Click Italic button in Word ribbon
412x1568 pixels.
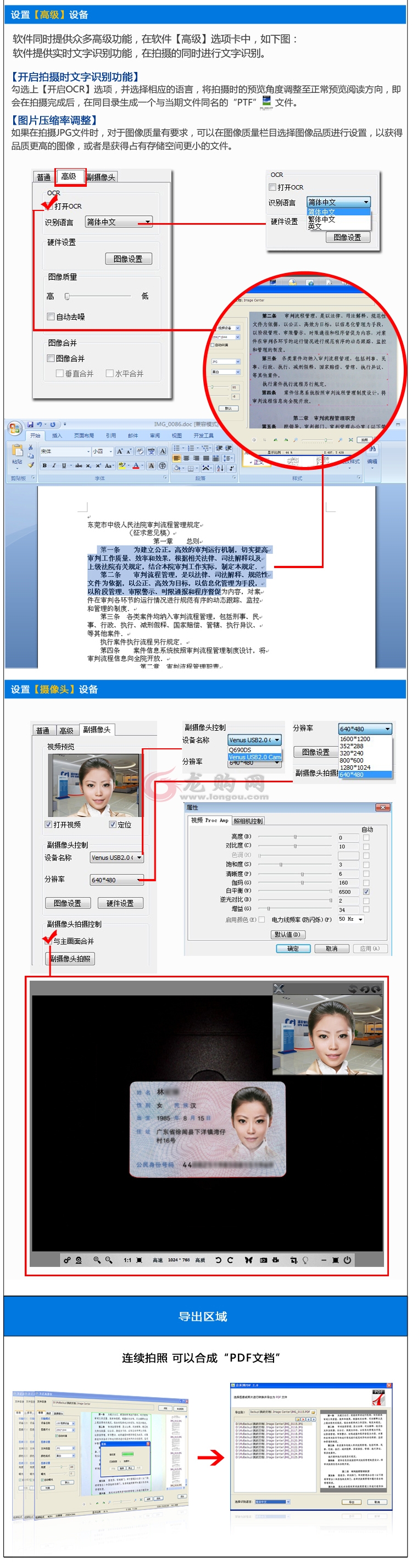click(x=54, y=466)
